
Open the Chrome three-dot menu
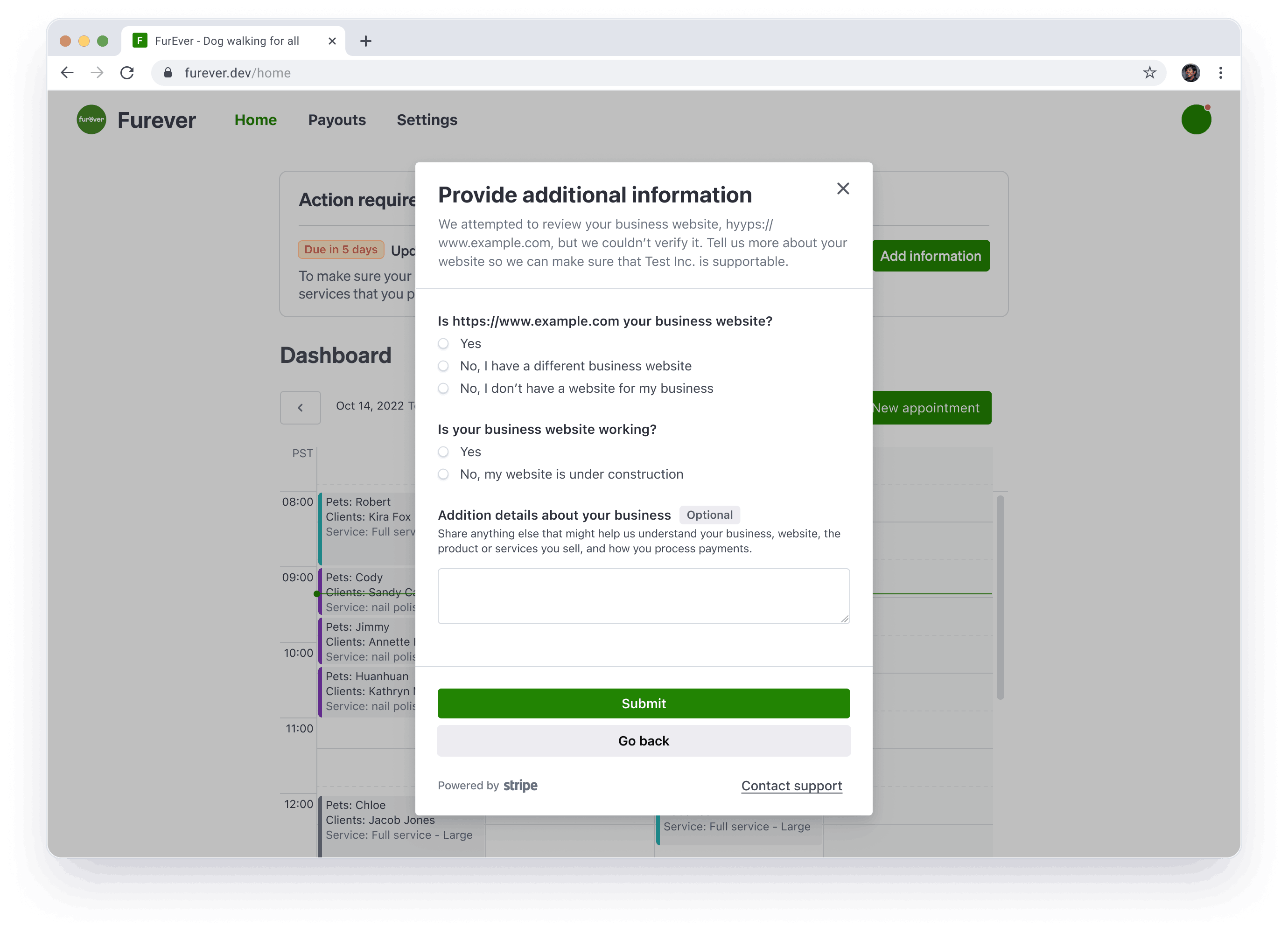(x=1220, y=73)
